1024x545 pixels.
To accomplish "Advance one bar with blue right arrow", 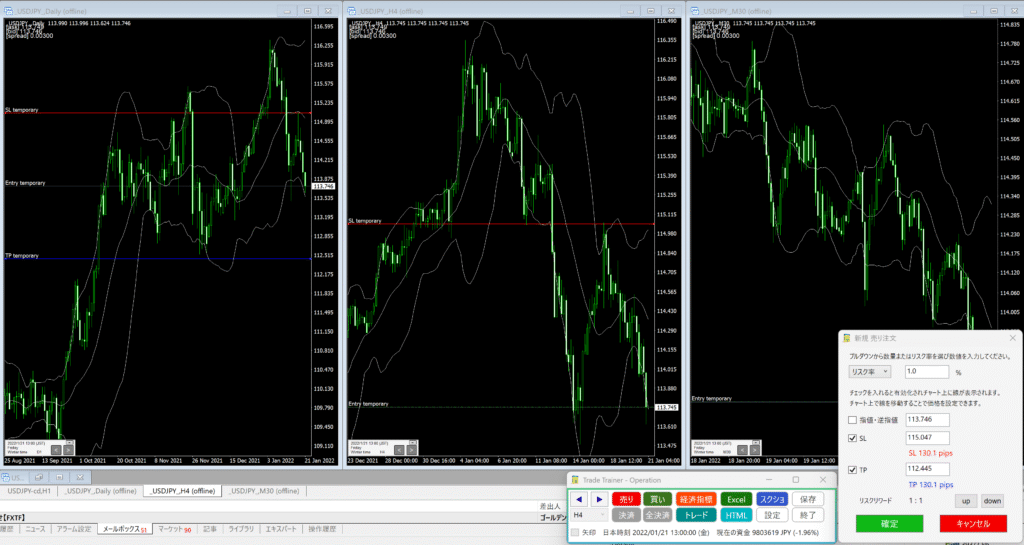I will tap(600, 499).
